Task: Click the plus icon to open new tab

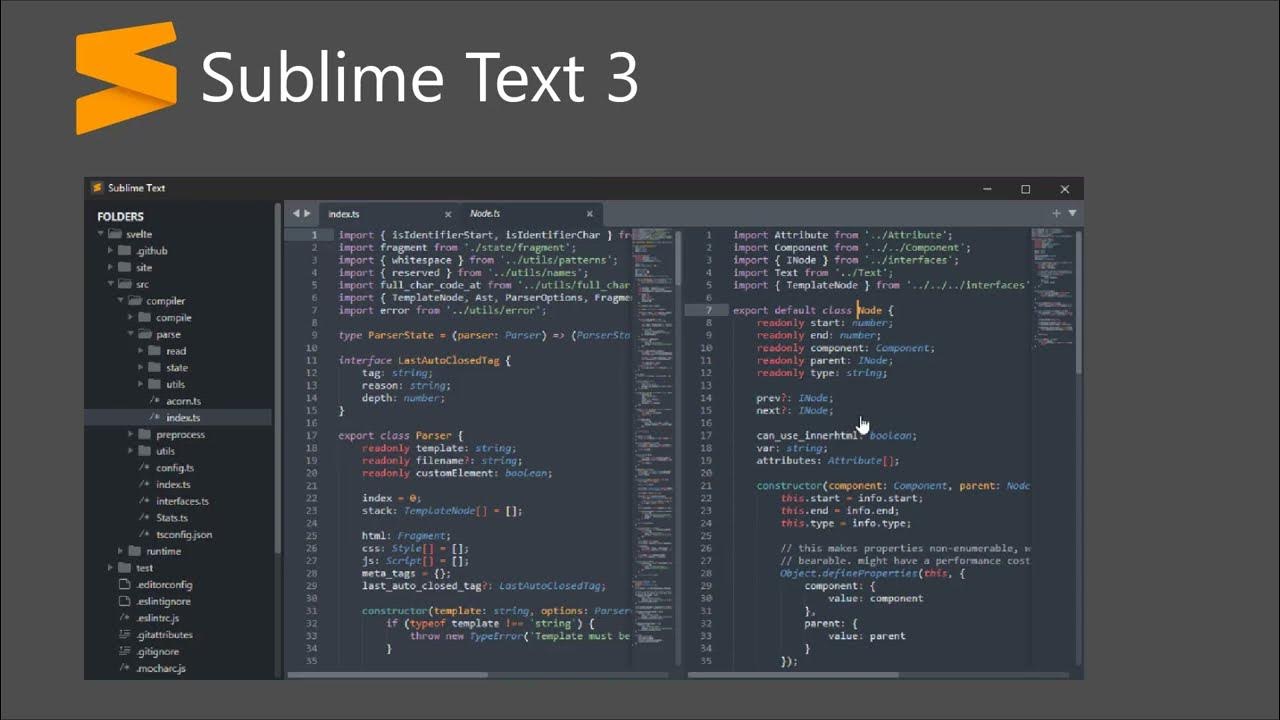Action: (x=1056, y=213)
